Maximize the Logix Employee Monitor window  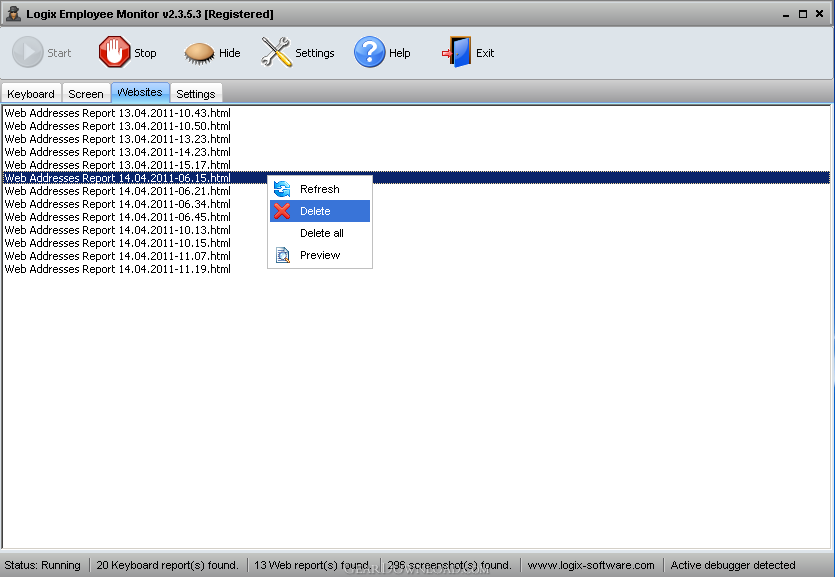tap(803, 14)
